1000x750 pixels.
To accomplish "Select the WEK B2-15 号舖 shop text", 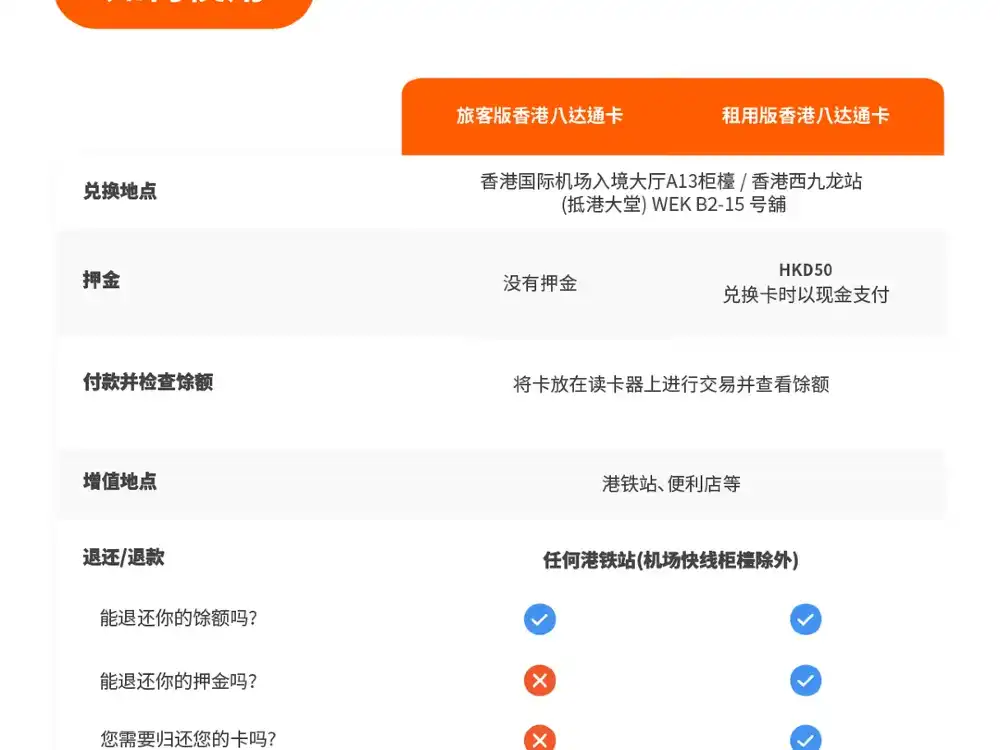I will [x=719, y=205].
